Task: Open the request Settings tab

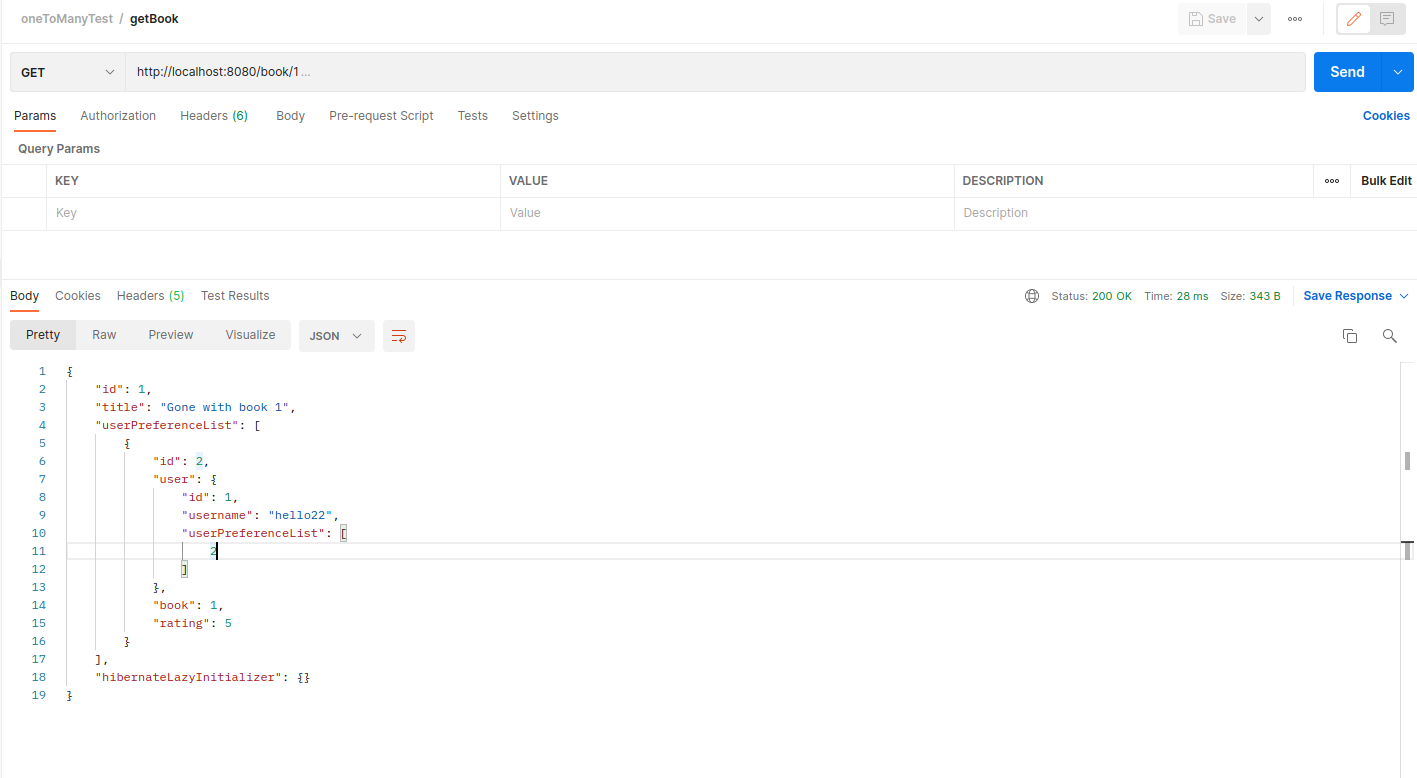Action: (535, 116)
